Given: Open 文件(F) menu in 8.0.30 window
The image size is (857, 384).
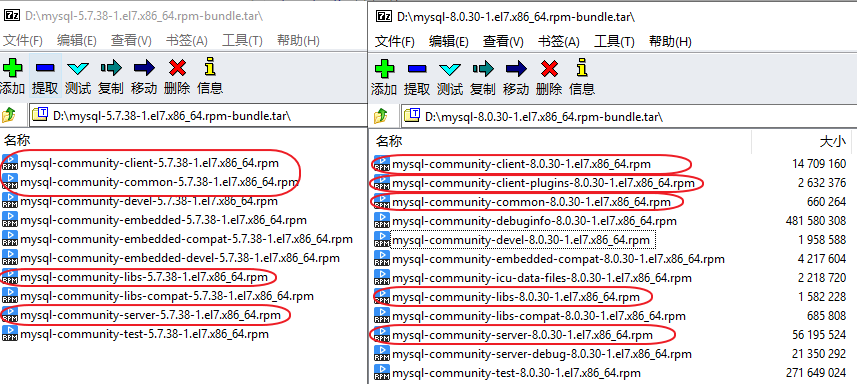Looking at the screenshot, I should [x=395, y=42].
